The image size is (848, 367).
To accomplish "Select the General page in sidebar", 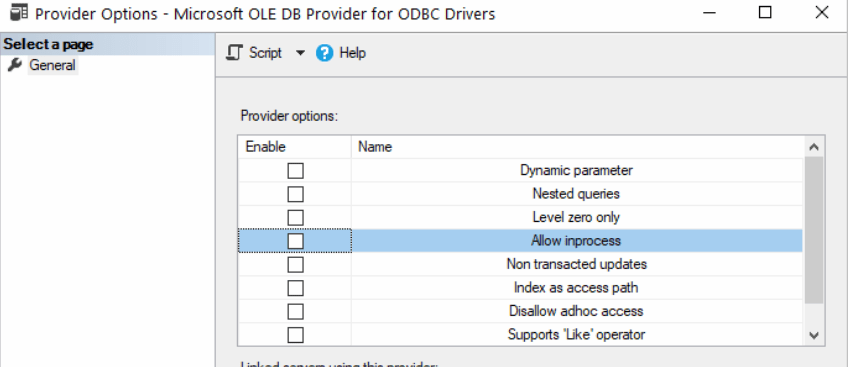I will (x=52, y=65).
